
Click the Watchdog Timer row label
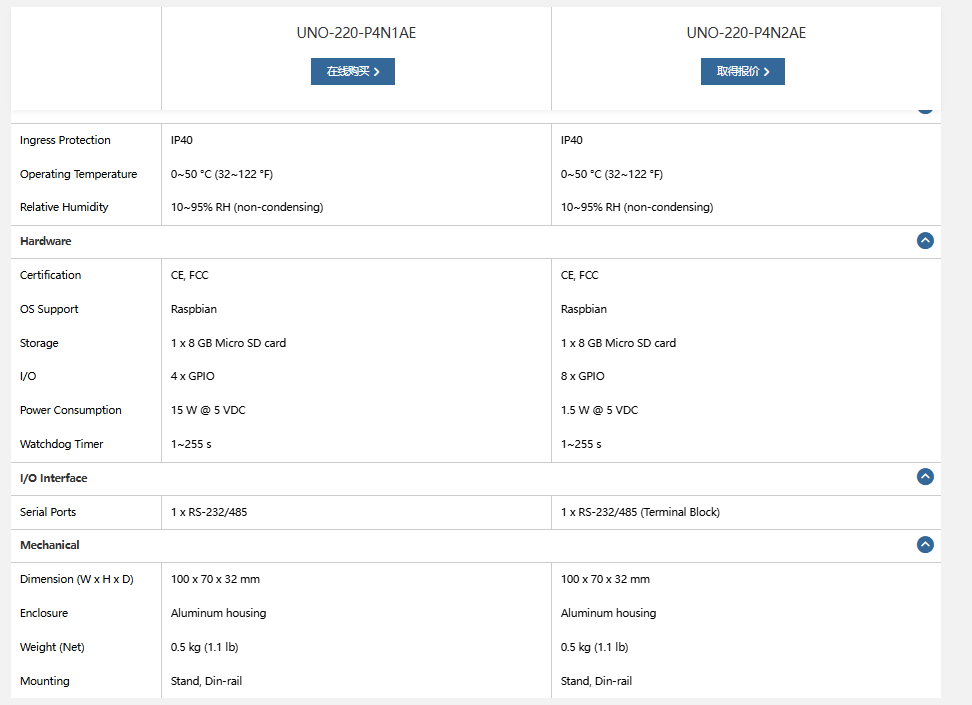61,444
